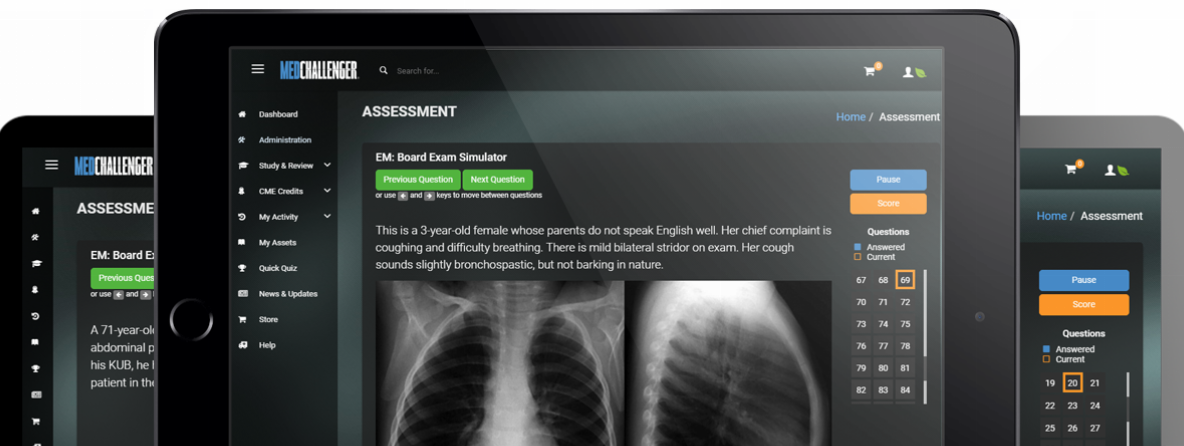Click the Home breadcrumb link on center tablet
1184x446 pixels.
click(x=850, y=117)
